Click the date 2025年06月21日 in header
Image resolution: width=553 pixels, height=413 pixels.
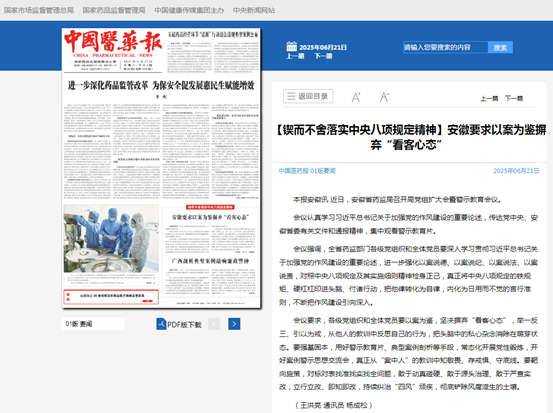(323, 47)
